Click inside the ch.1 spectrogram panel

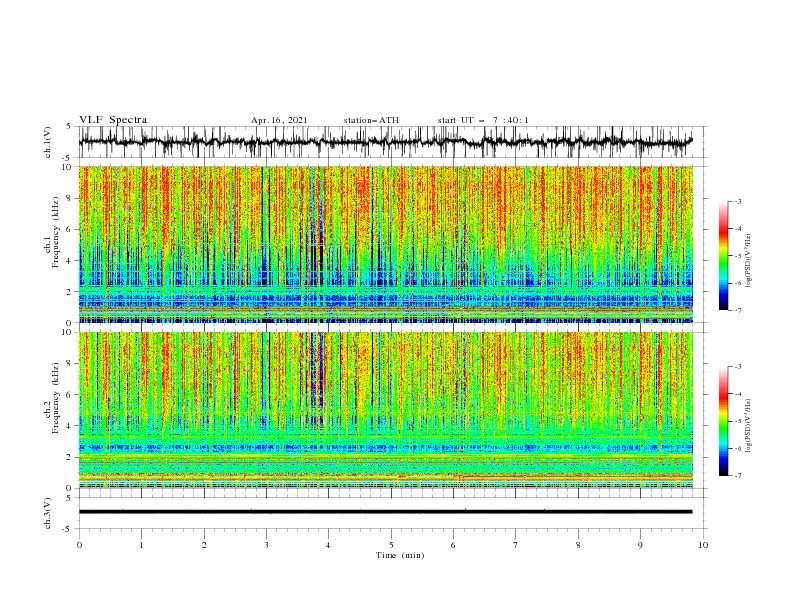point(385,244)
